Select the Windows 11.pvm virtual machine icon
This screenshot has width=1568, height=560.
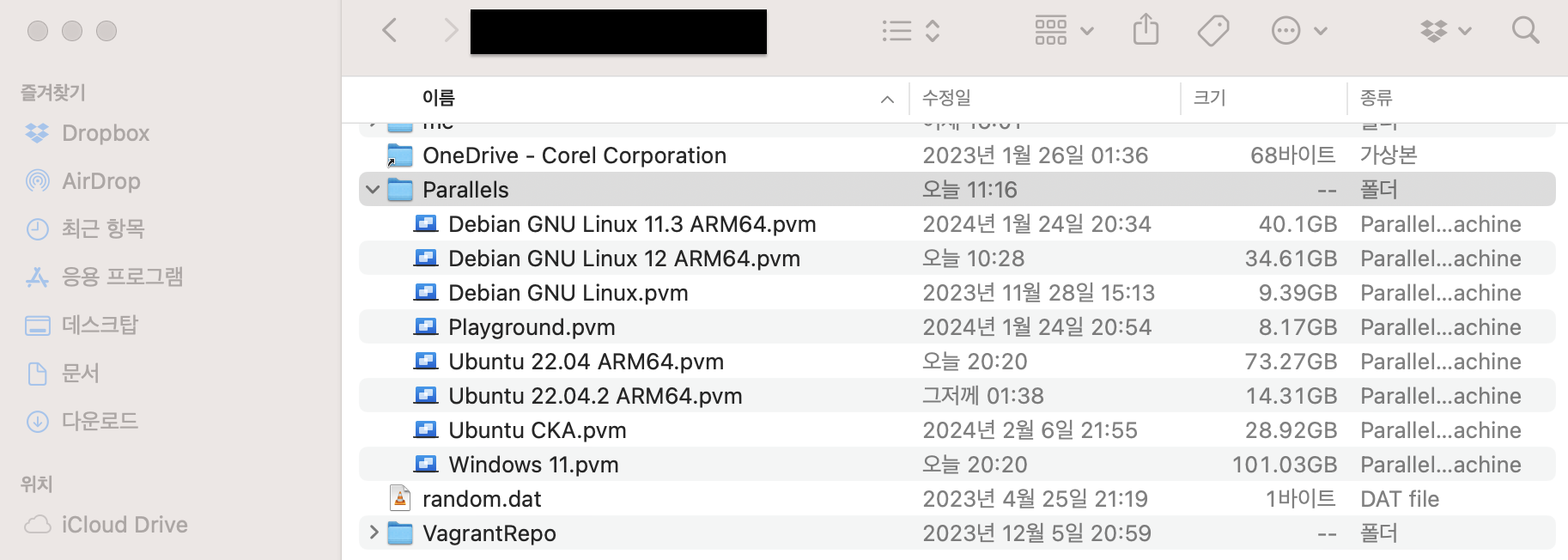click(425, 465)
